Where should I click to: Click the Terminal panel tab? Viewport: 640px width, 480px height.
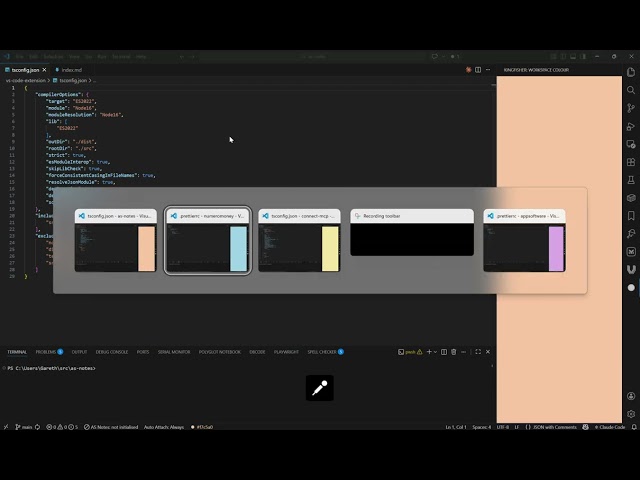point(17,352)
